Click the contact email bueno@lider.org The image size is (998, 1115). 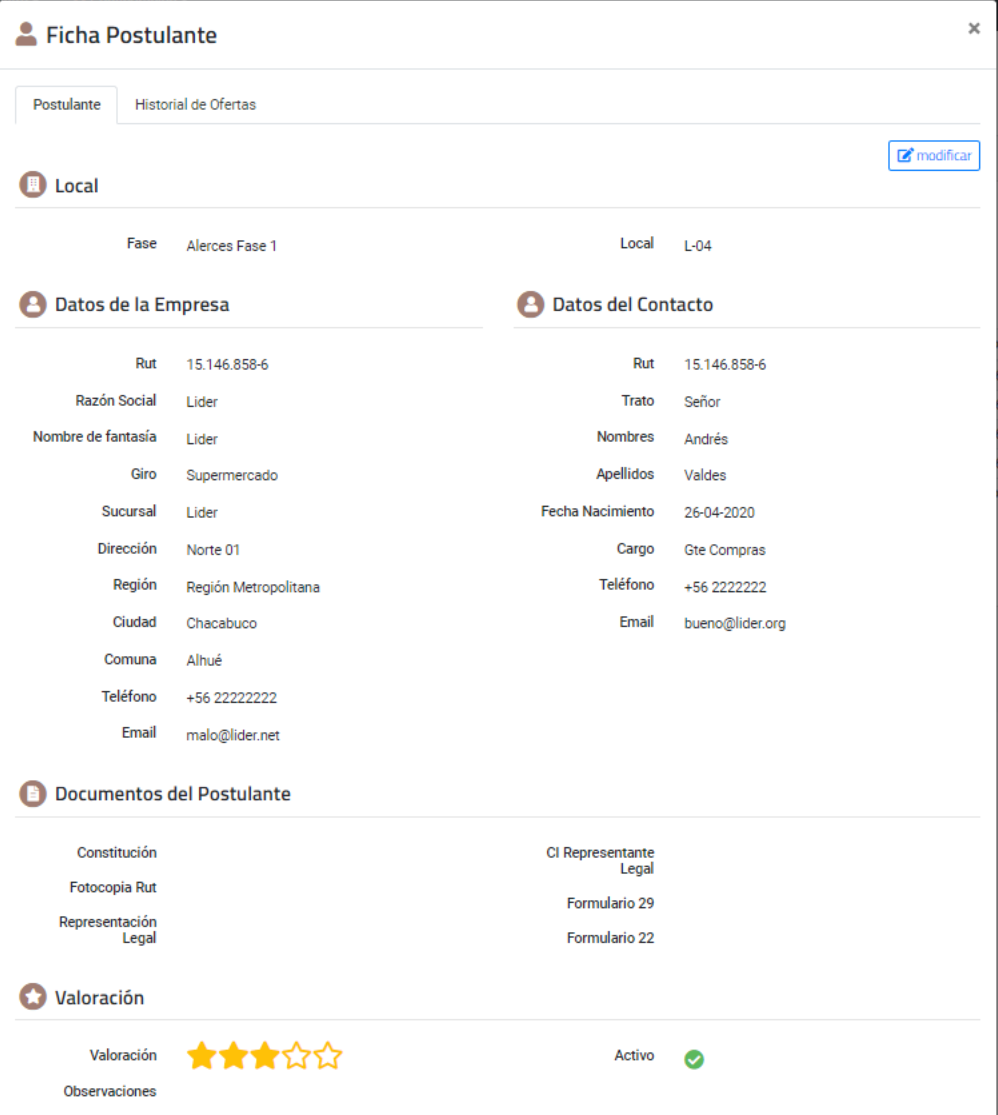point(735,624)
